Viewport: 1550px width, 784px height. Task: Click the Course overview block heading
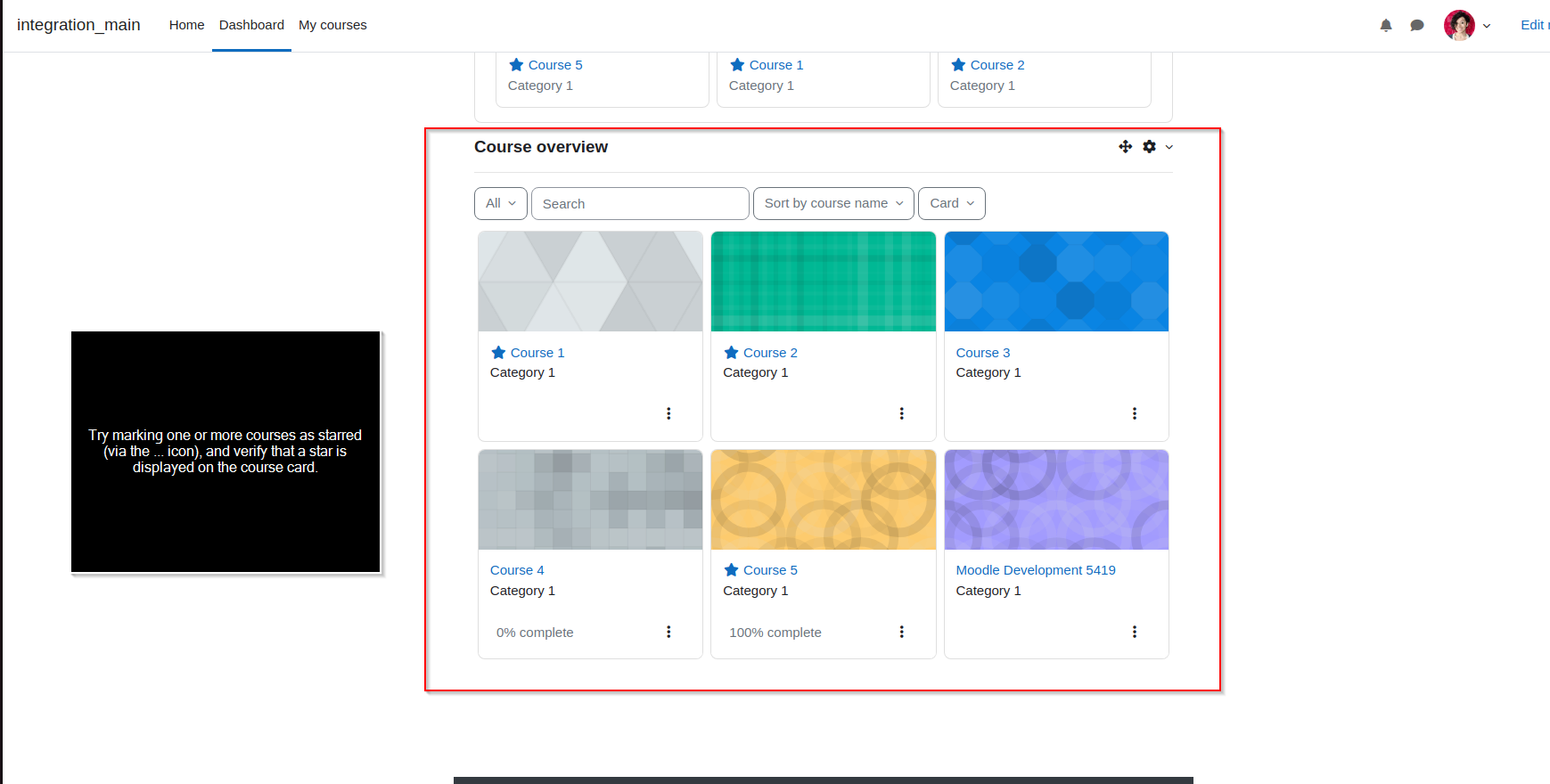click(541, 147)
